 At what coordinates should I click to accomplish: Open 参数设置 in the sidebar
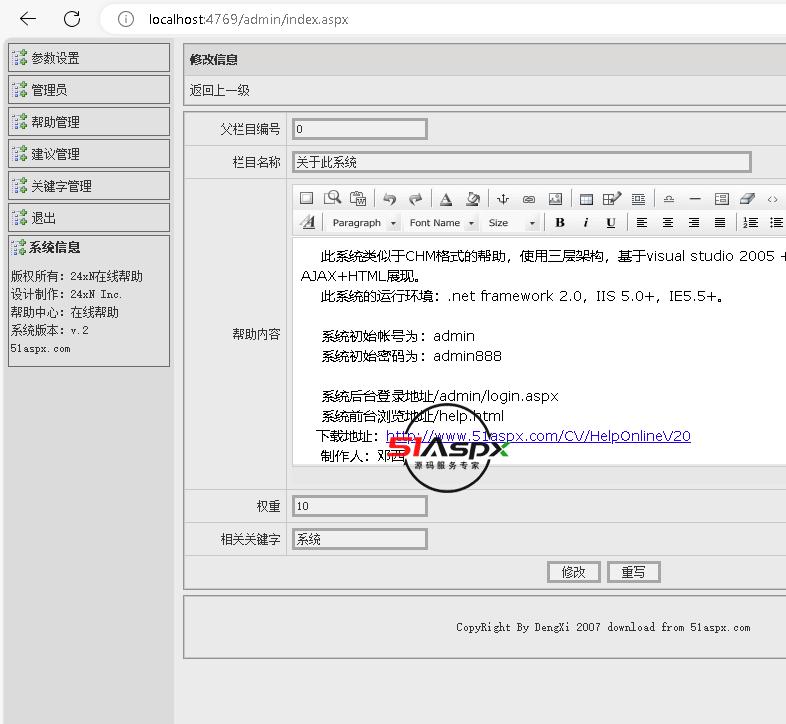[89, 58]
